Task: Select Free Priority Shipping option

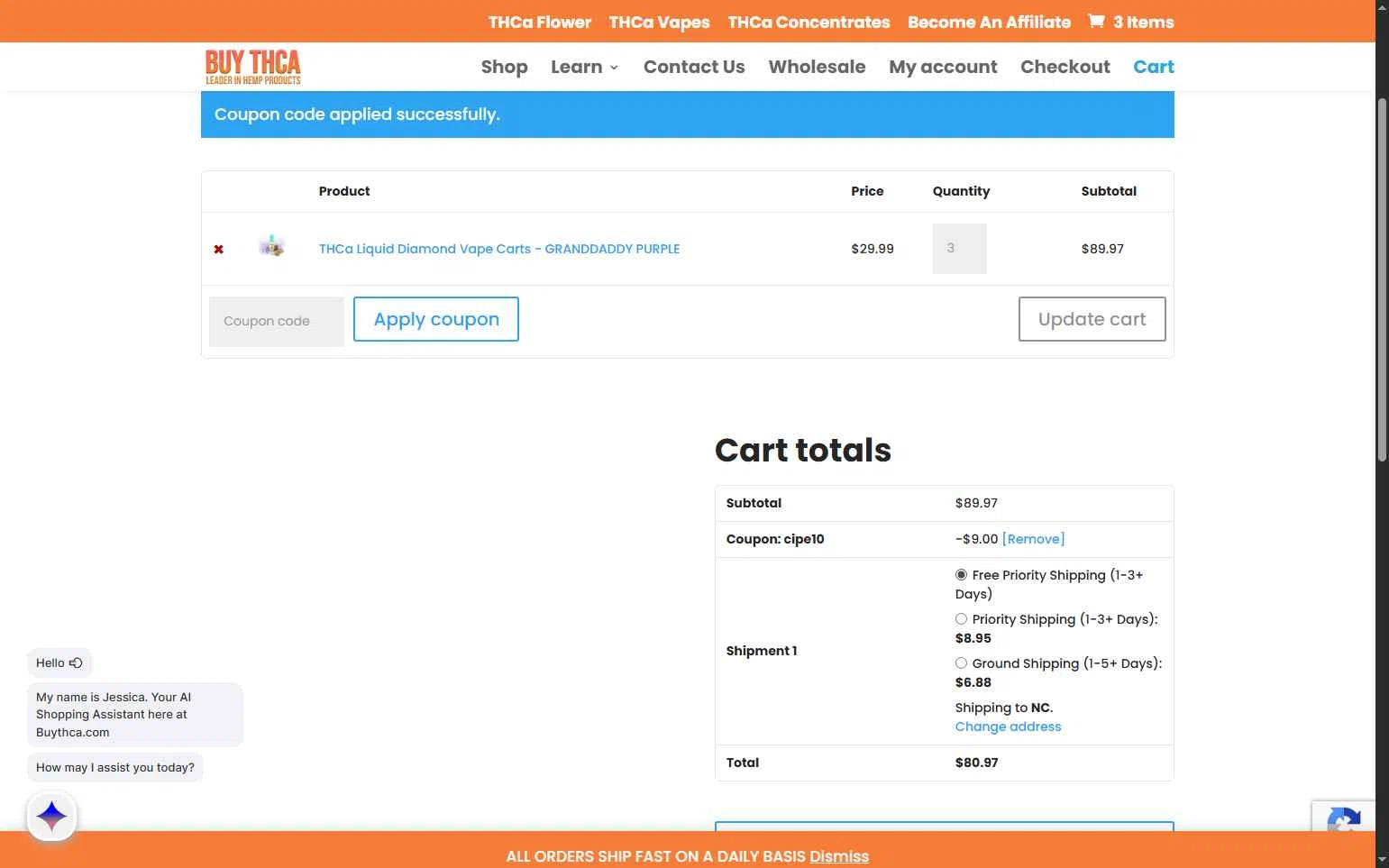Action: pyautogui.click(x=961, y=575)
